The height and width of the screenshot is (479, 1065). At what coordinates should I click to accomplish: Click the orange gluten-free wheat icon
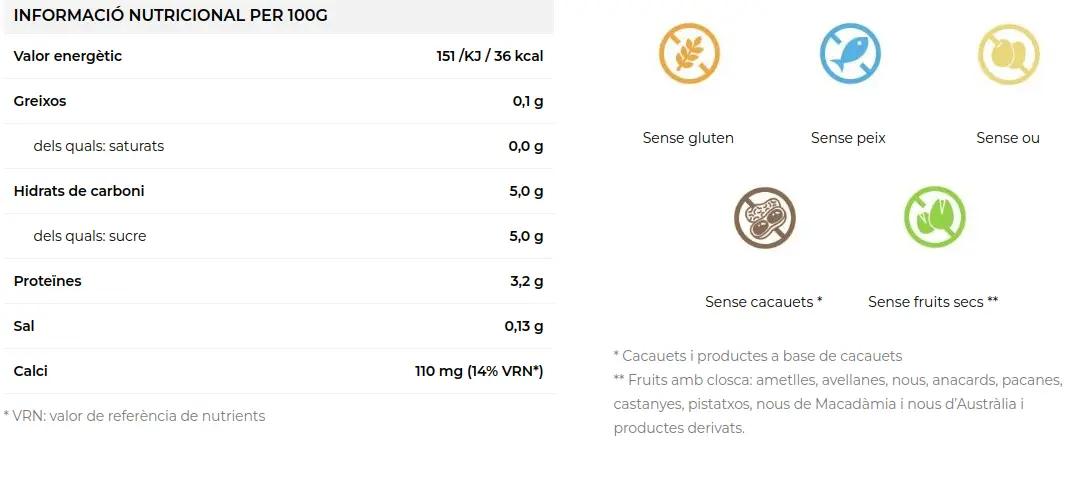[x=689, y=53]
